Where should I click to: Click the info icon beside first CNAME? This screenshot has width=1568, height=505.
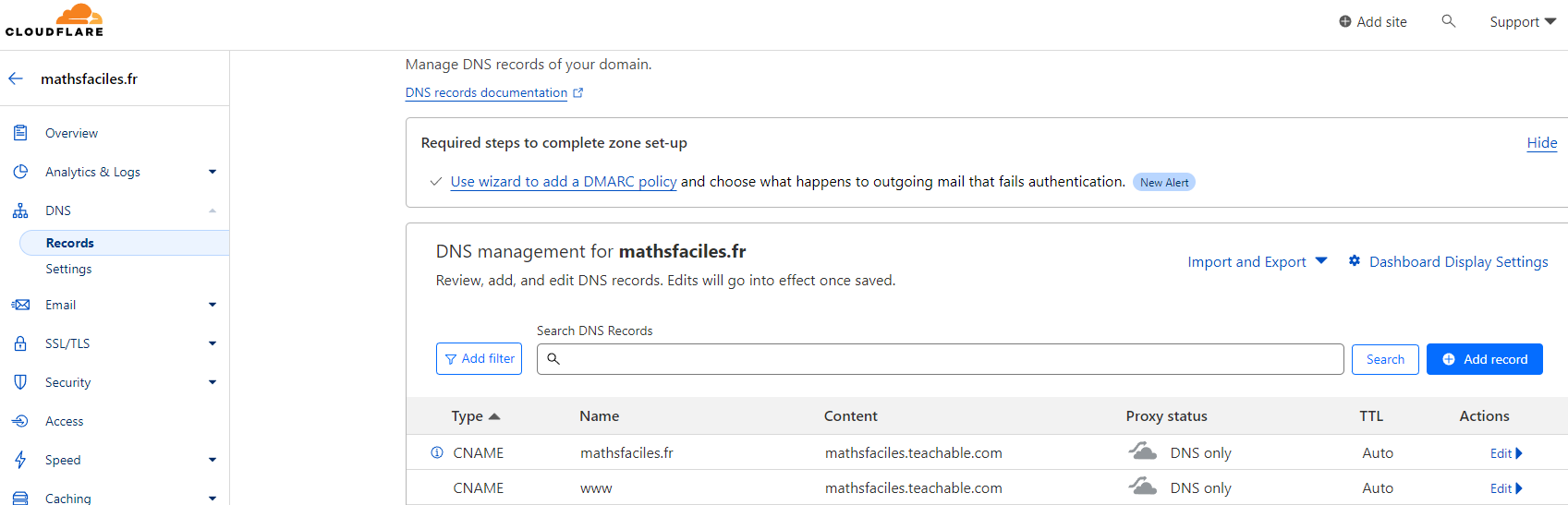(x=437, y=452)
